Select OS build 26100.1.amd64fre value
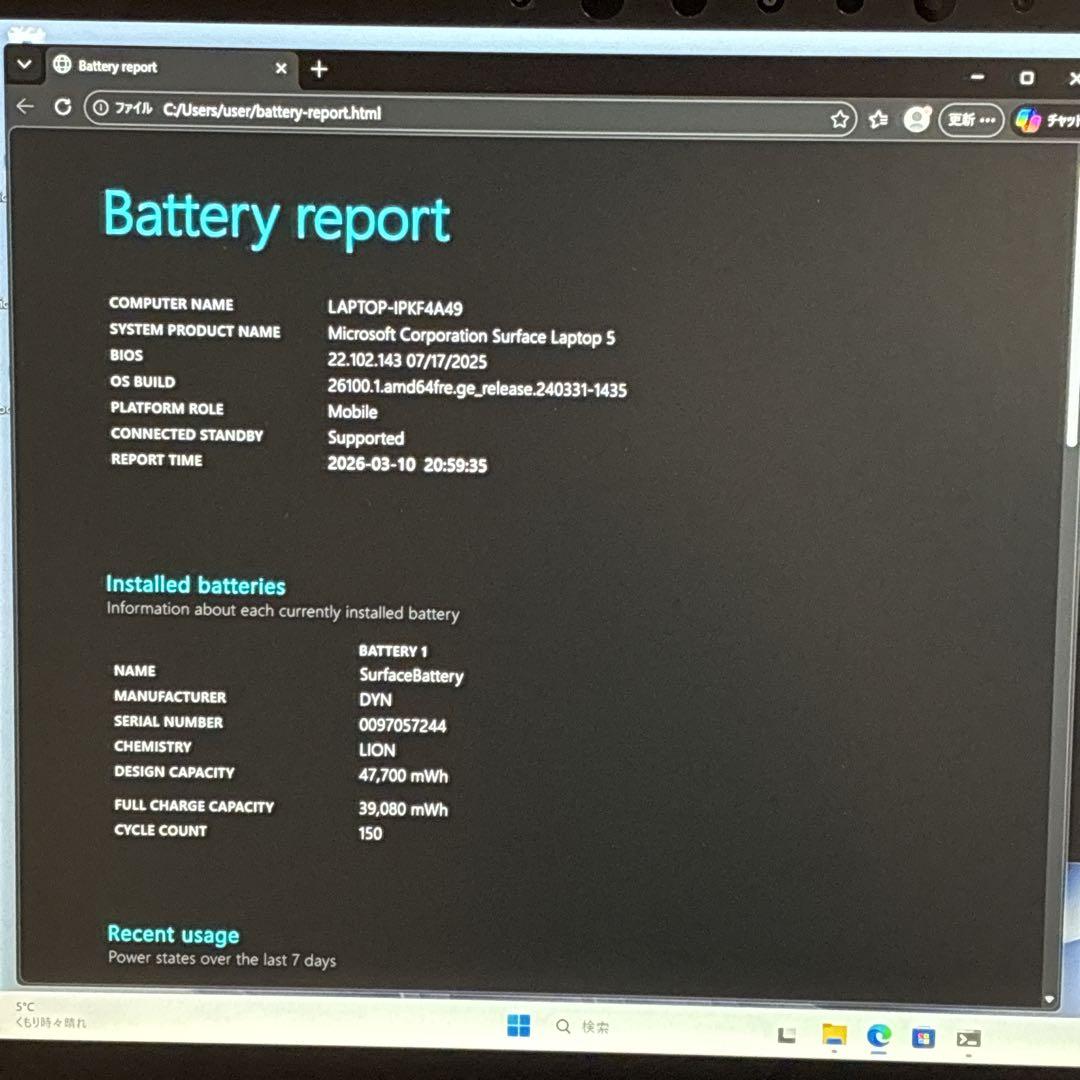This screenshot has height=1080, width=1080. pyautogui.click(x=477, y=388)
